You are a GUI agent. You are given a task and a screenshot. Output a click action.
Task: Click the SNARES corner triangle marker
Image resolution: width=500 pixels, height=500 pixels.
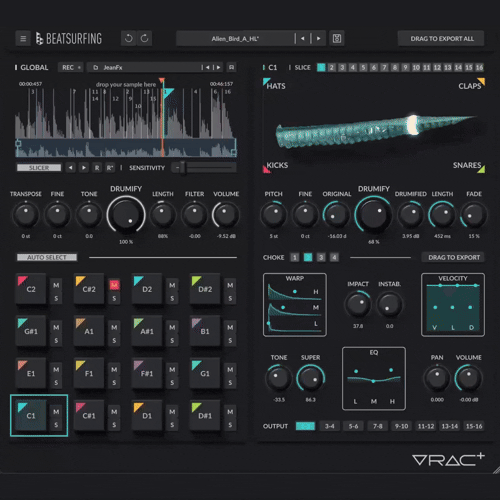pos(481,169)
